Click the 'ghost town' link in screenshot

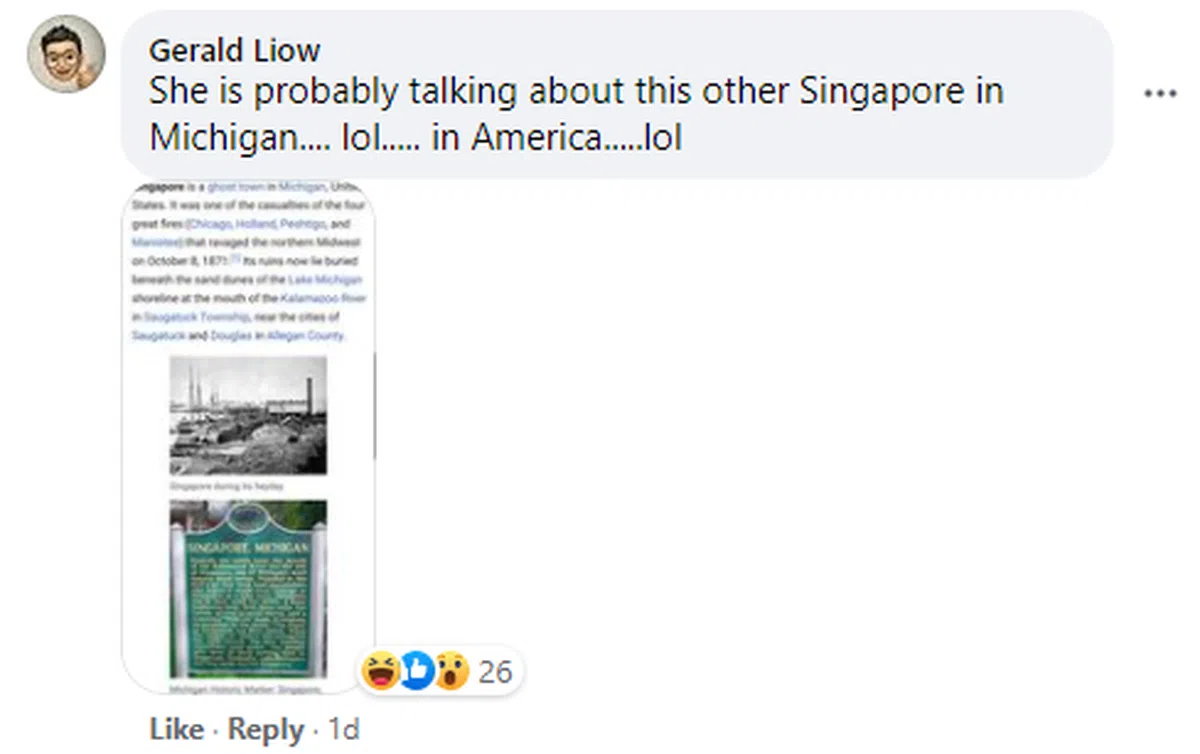235,187
